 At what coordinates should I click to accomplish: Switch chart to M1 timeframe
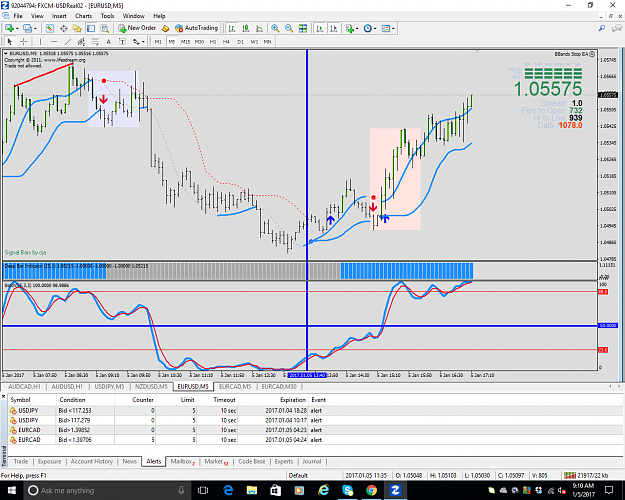click(x=158, y=41)
